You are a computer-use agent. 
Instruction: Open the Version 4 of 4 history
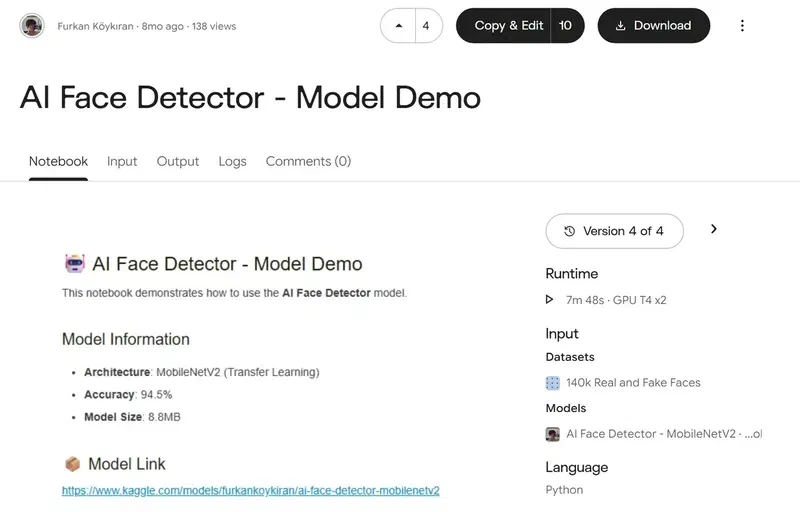(614, 231)
